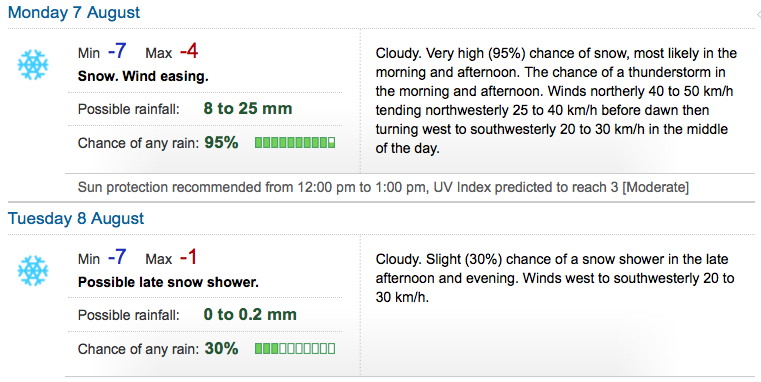Click the sun protection UV Index notice
This screenshot has width=761, height=382.
tap(383, 187)
